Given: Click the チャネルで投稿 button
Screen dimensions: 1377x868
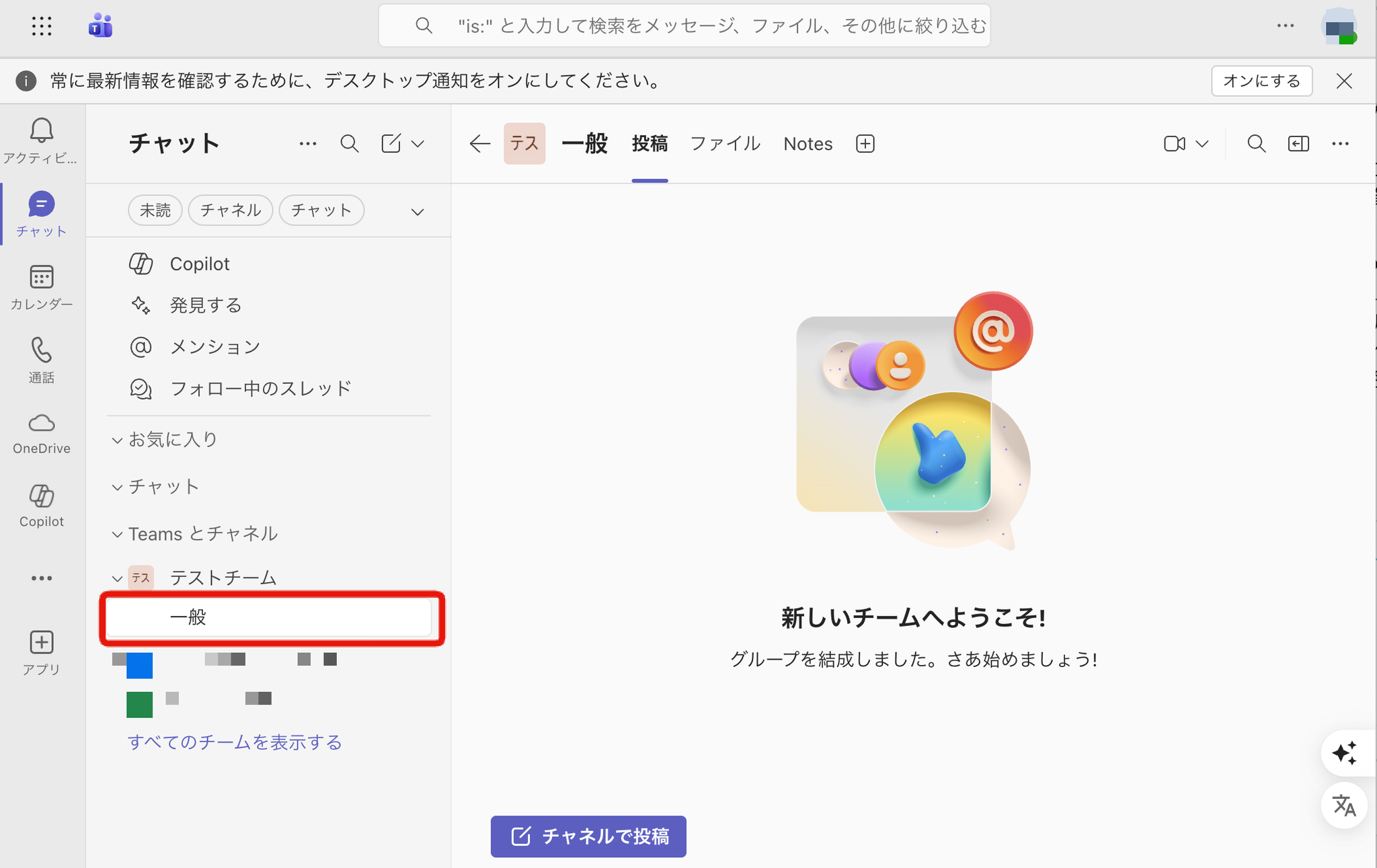Looking at the screenshot, I should [588, 836].
